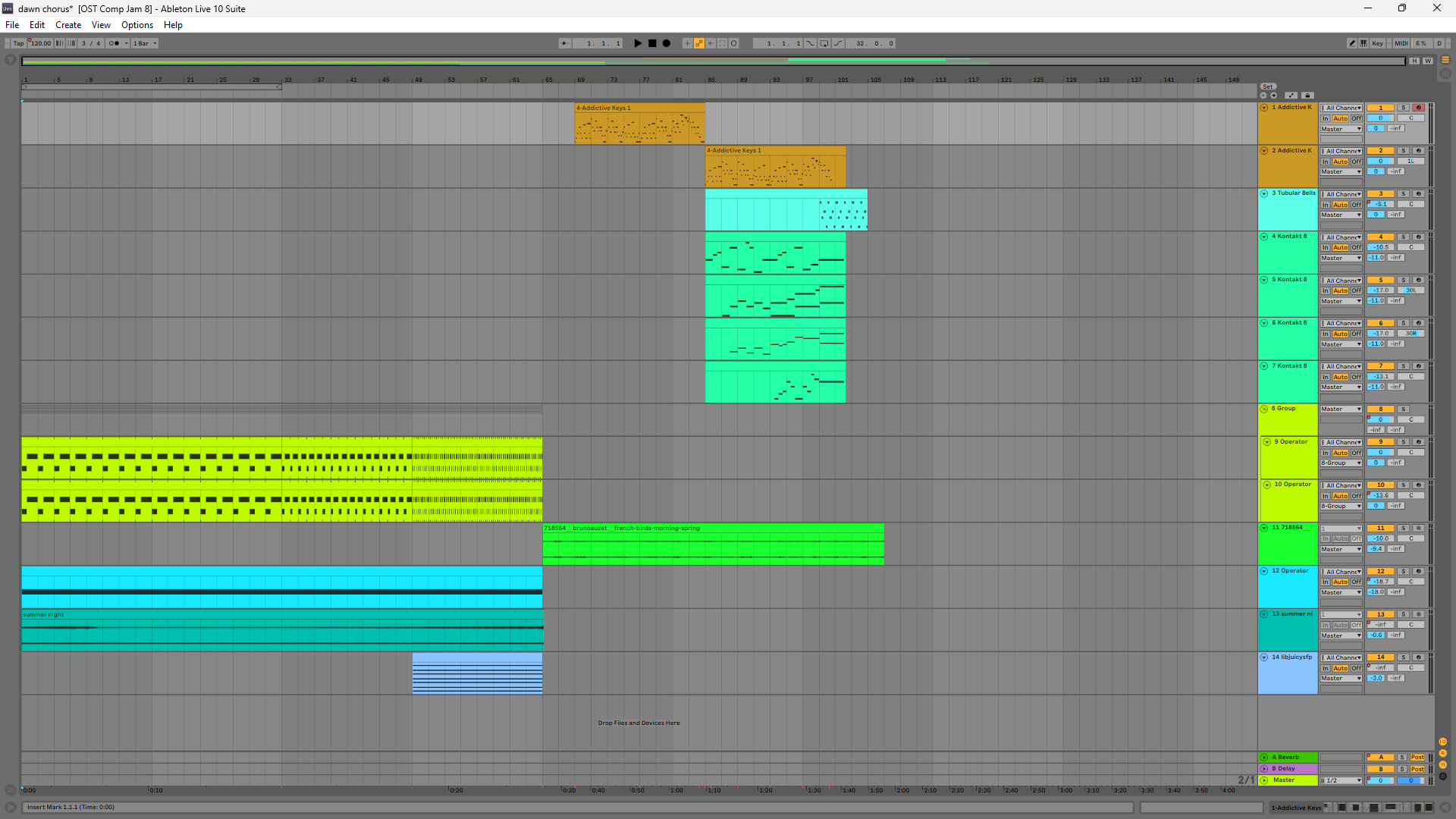Fold the 8 Group track
The width and height of the screenshot is (1456, 819).
[x=1264, y=409]
